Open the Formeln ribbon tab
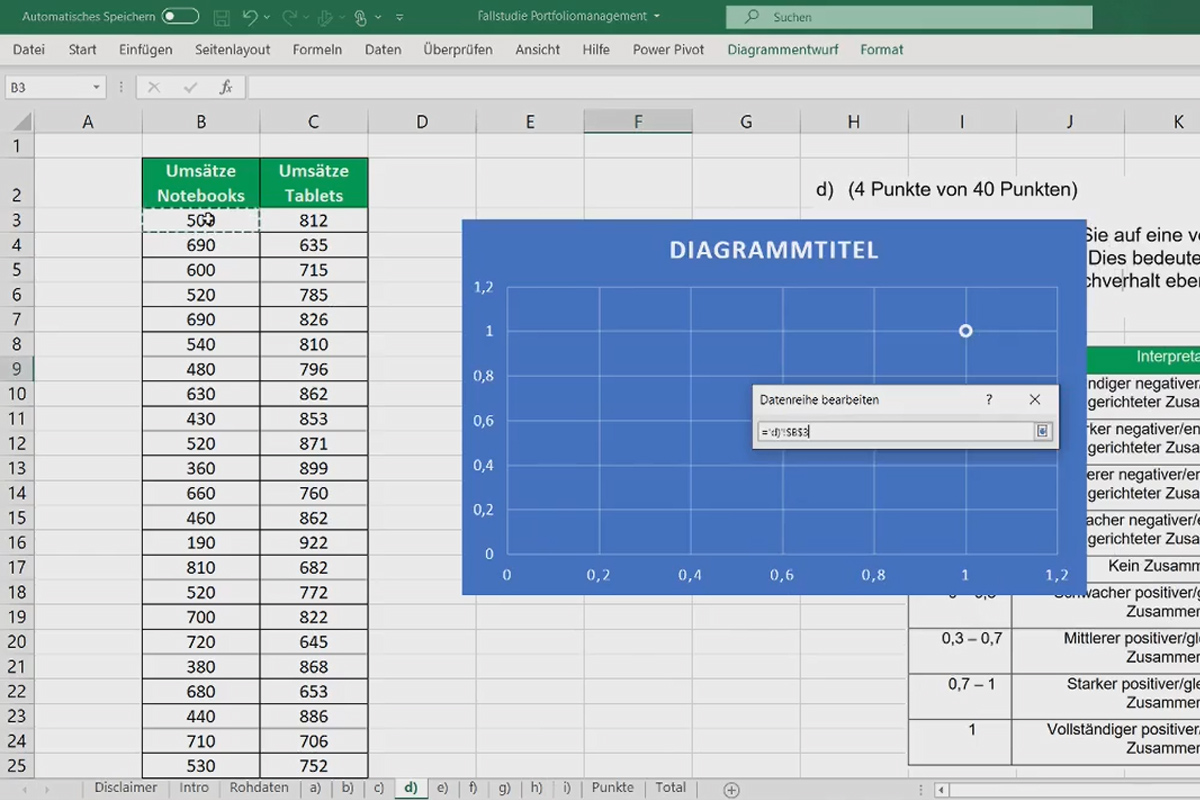 [317, 49]
